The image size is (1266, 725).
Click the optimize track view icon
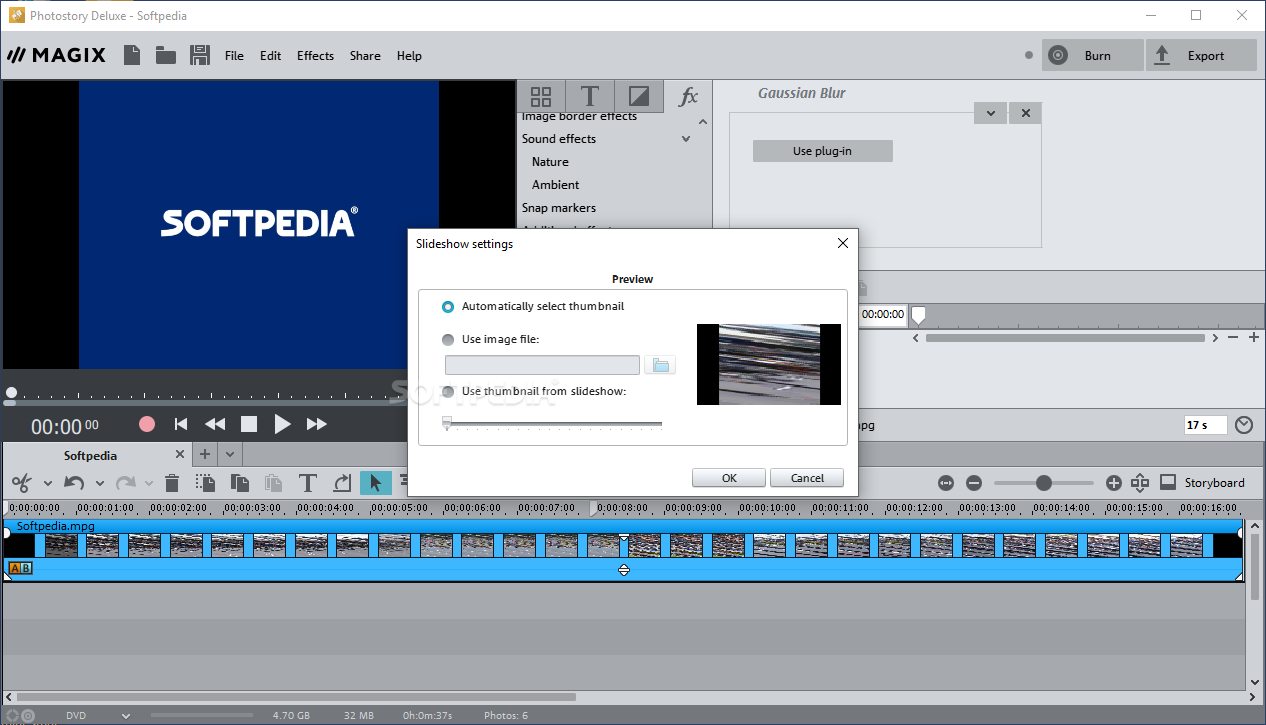1140,483
